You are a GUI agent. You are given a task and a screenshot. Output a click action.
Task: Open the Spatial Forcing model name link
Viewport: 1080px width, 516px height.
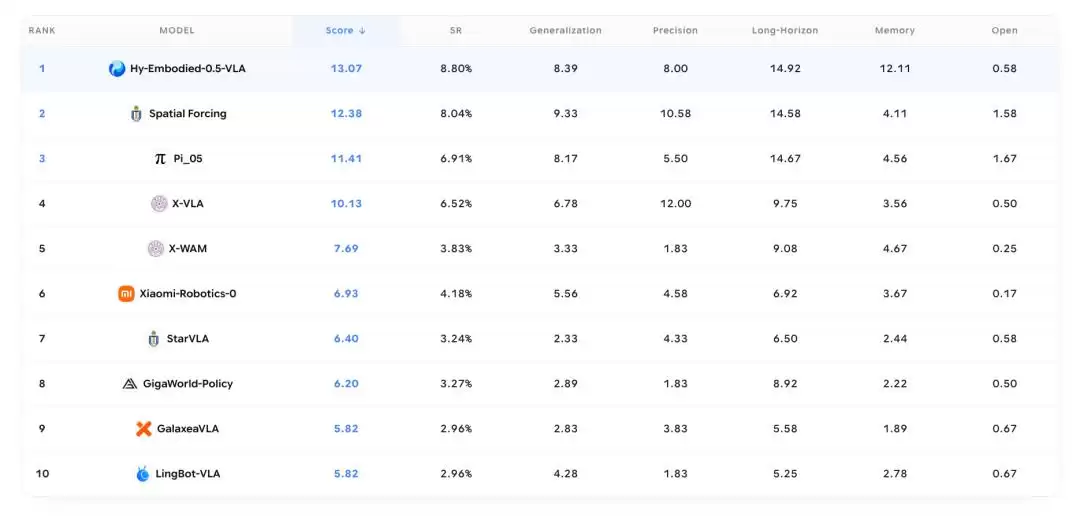click(x=187, y=114)
